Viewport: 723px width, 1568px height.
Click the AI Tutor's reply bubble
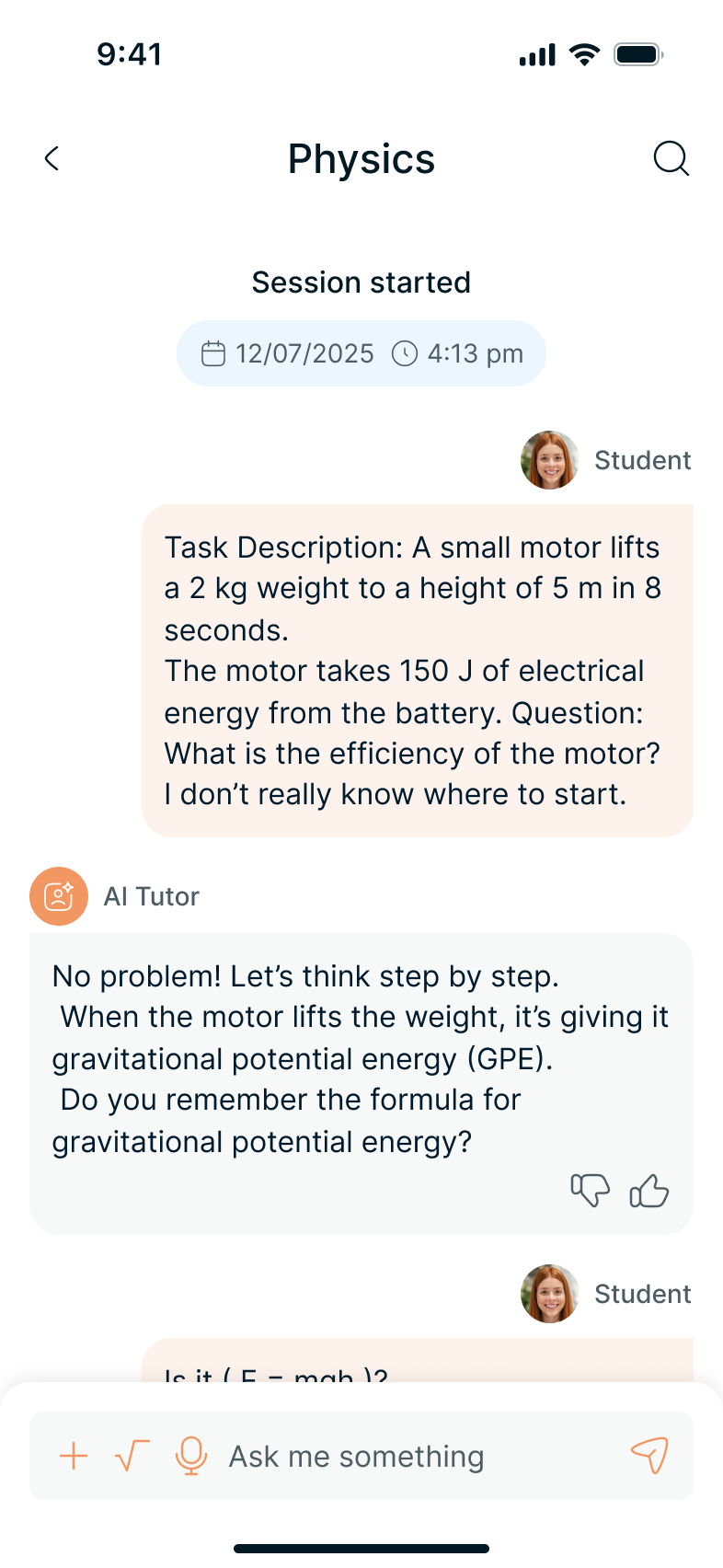click(361, 1058)
